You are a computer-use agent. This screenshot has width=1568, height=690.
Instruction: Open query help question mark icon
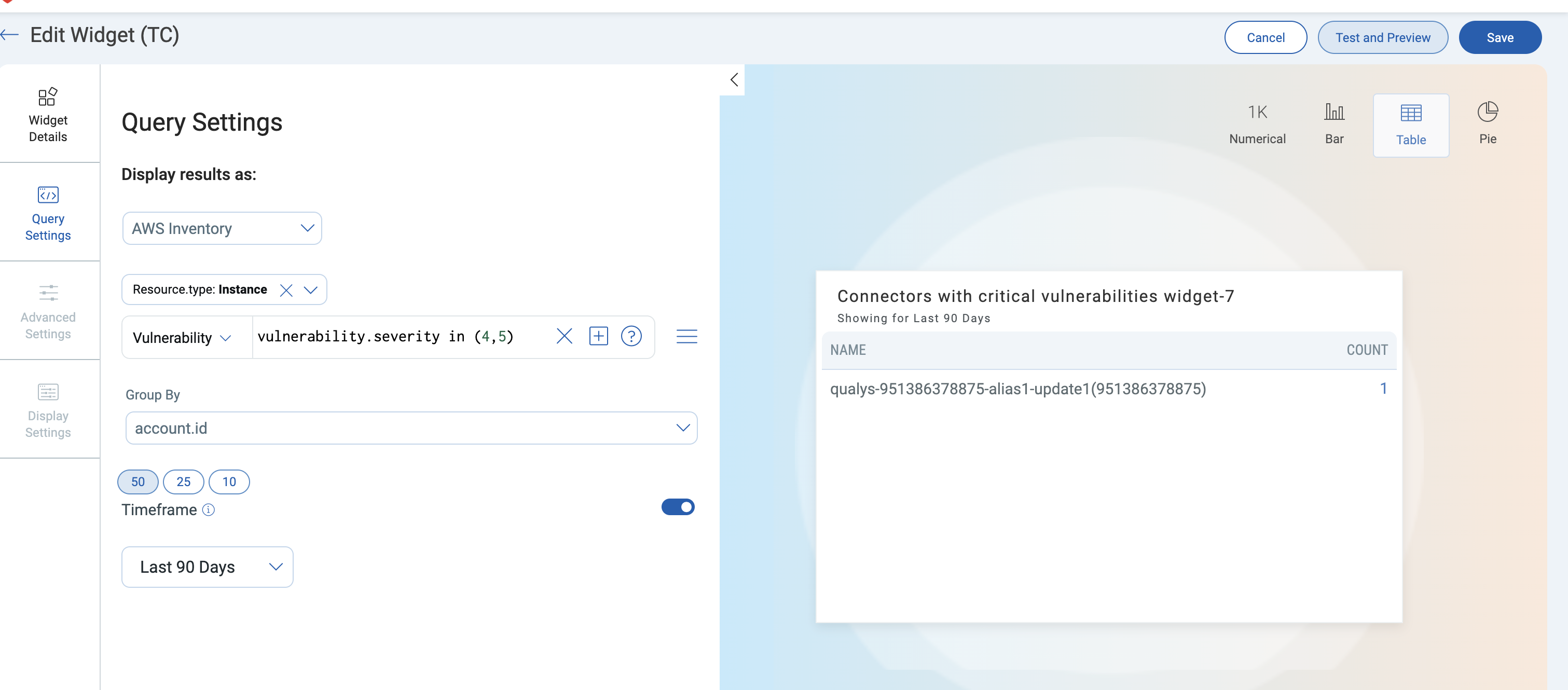point(630,337)
